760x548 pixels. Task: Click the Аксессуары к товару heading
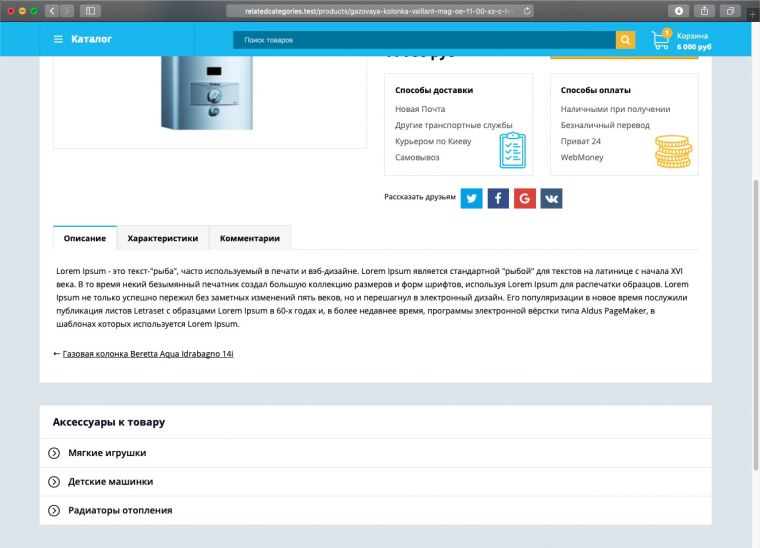pyautogui.click(x=109, y=422)
